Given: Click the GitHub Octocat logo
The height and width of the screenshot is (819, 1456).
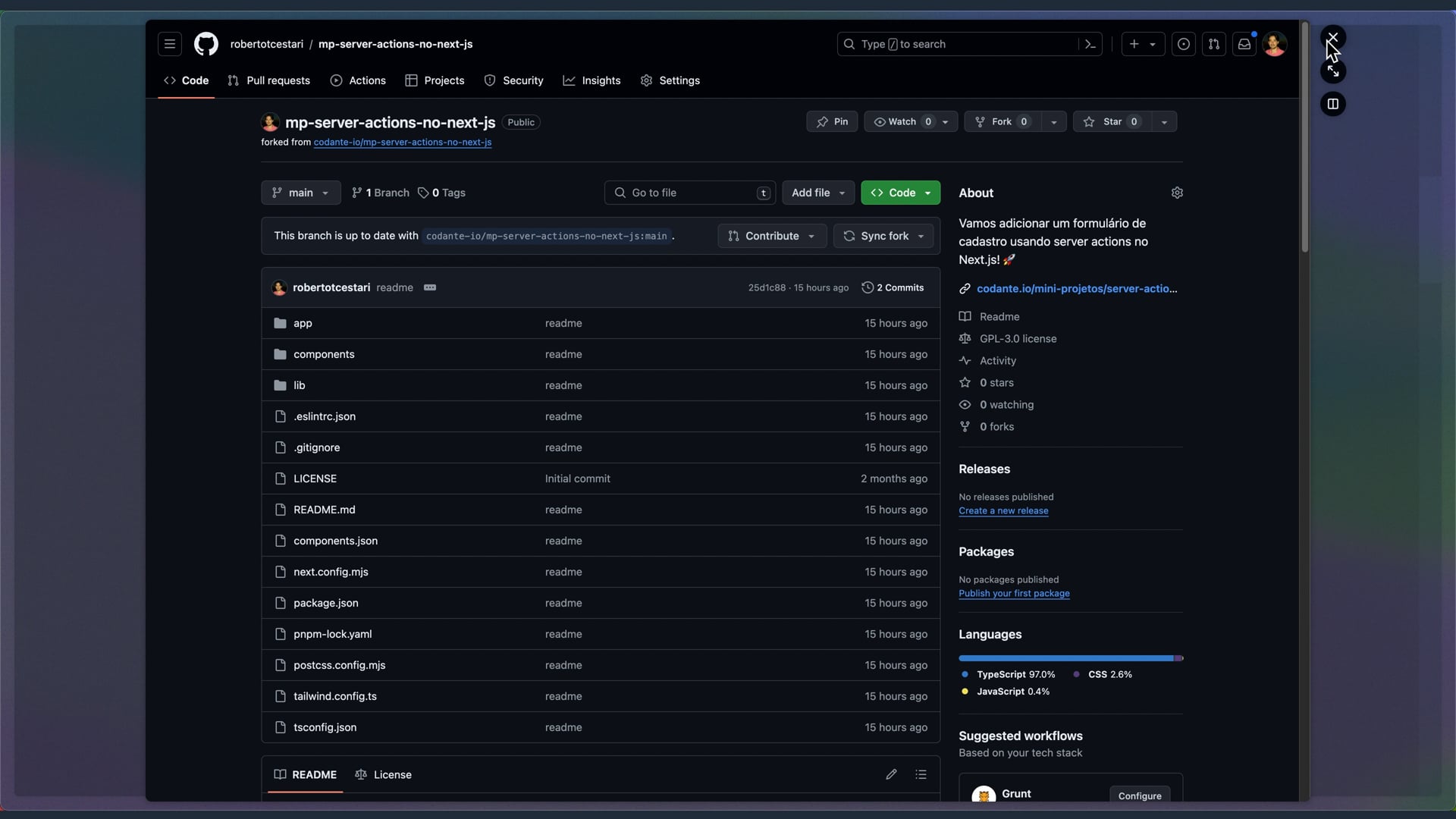Looking at the screenshot, I should click(206, 44).
